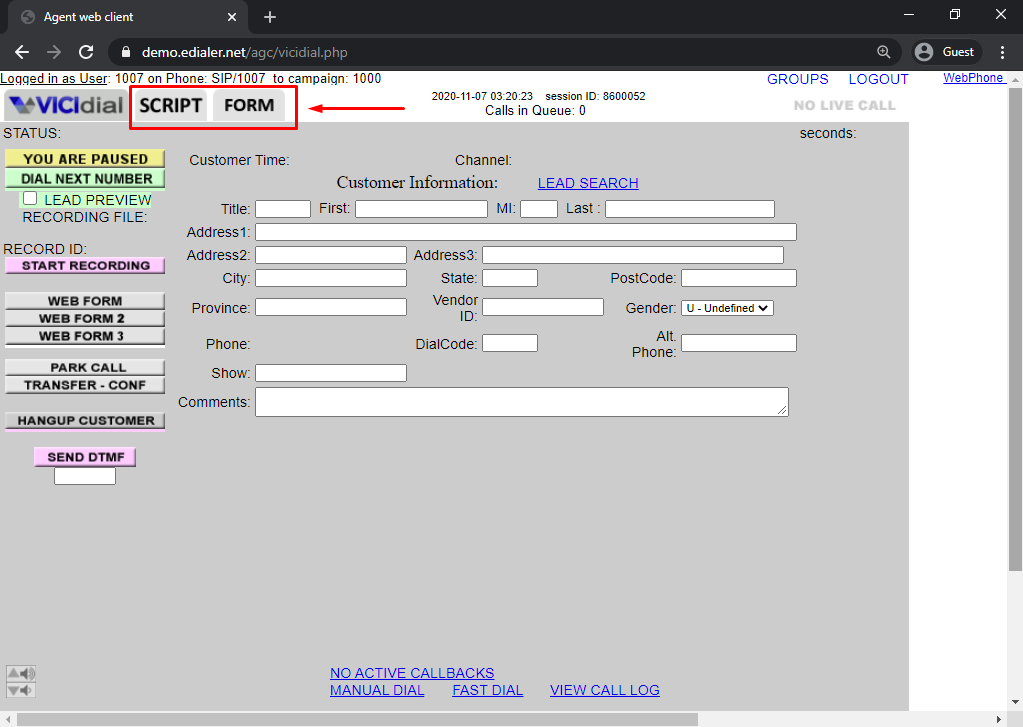Viewport: 1023px width, 727px height.
Task: Switch to the SCRIPT tab
Action: (x=171, y=106)
